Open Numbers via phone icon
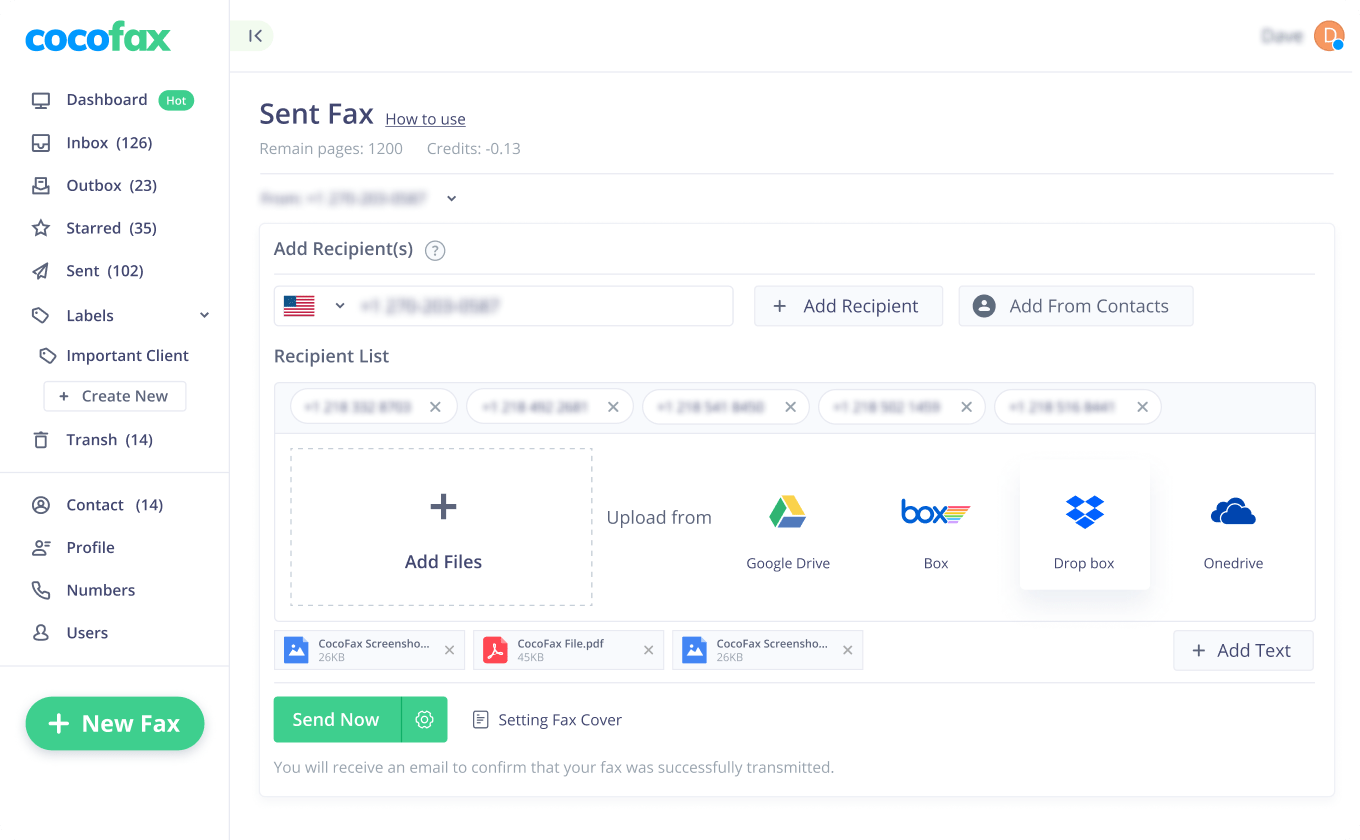 click(x=41, y=590)
